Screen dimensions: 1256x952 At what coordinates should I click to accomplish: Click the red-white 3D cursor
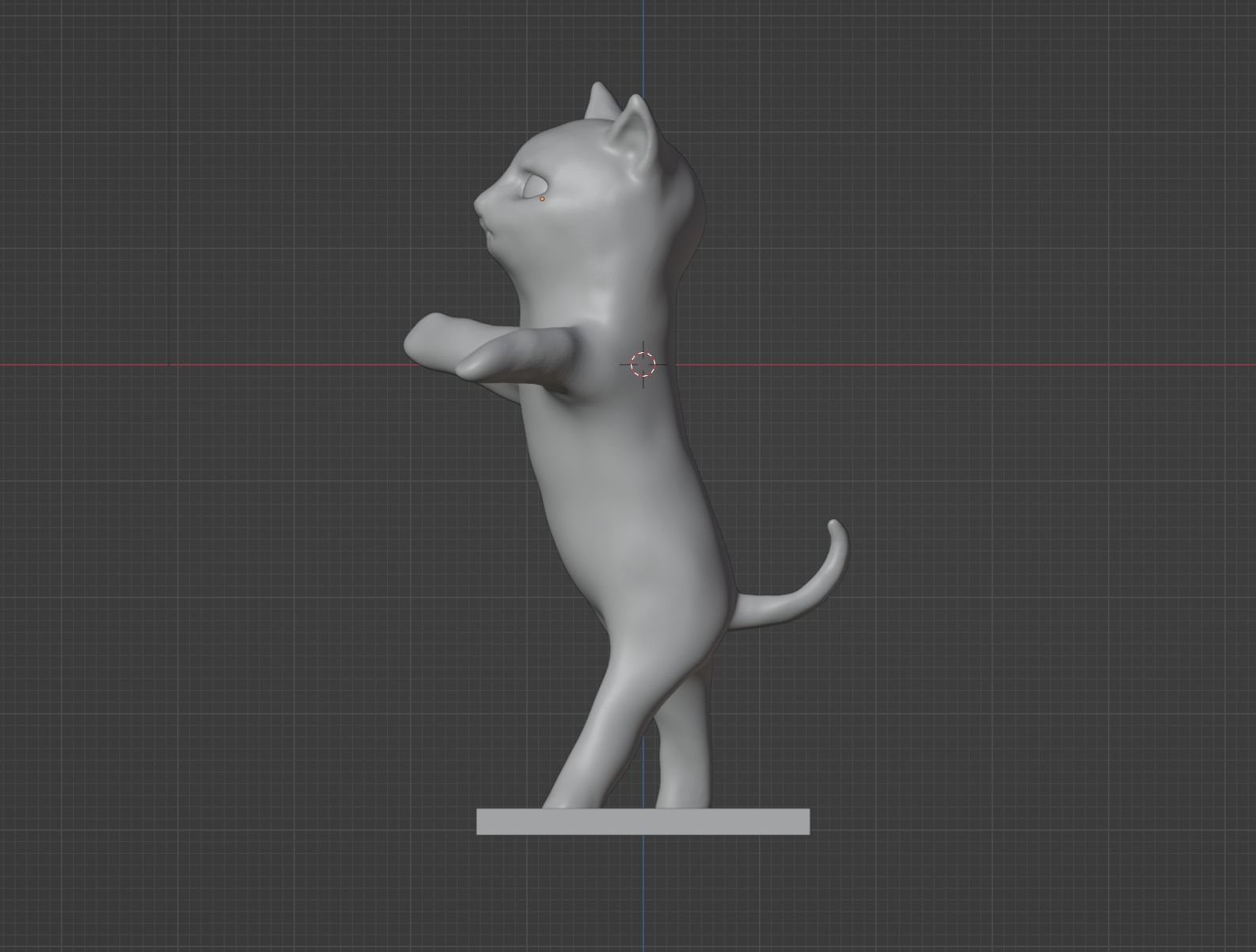[x=643, y=365]
